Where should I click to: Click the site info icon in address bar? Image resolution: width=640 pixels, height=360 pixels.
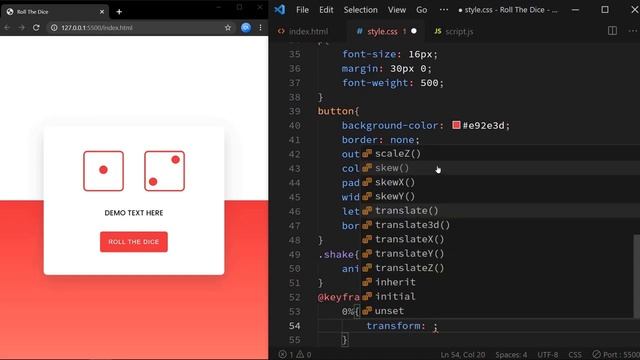(x=54, y=28)
